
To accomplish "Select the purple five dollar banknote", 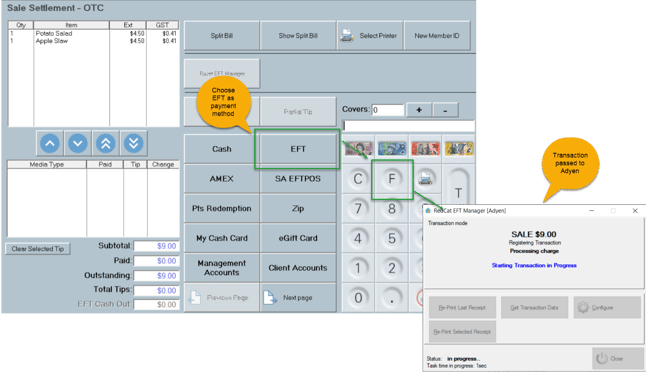I will point(358,148).
